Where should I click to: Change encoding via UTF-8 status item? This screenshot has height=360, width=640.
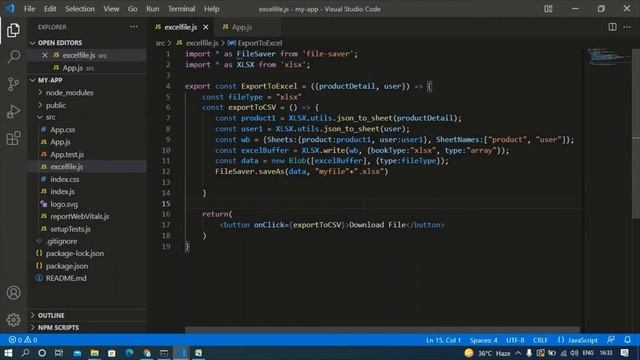515,340
